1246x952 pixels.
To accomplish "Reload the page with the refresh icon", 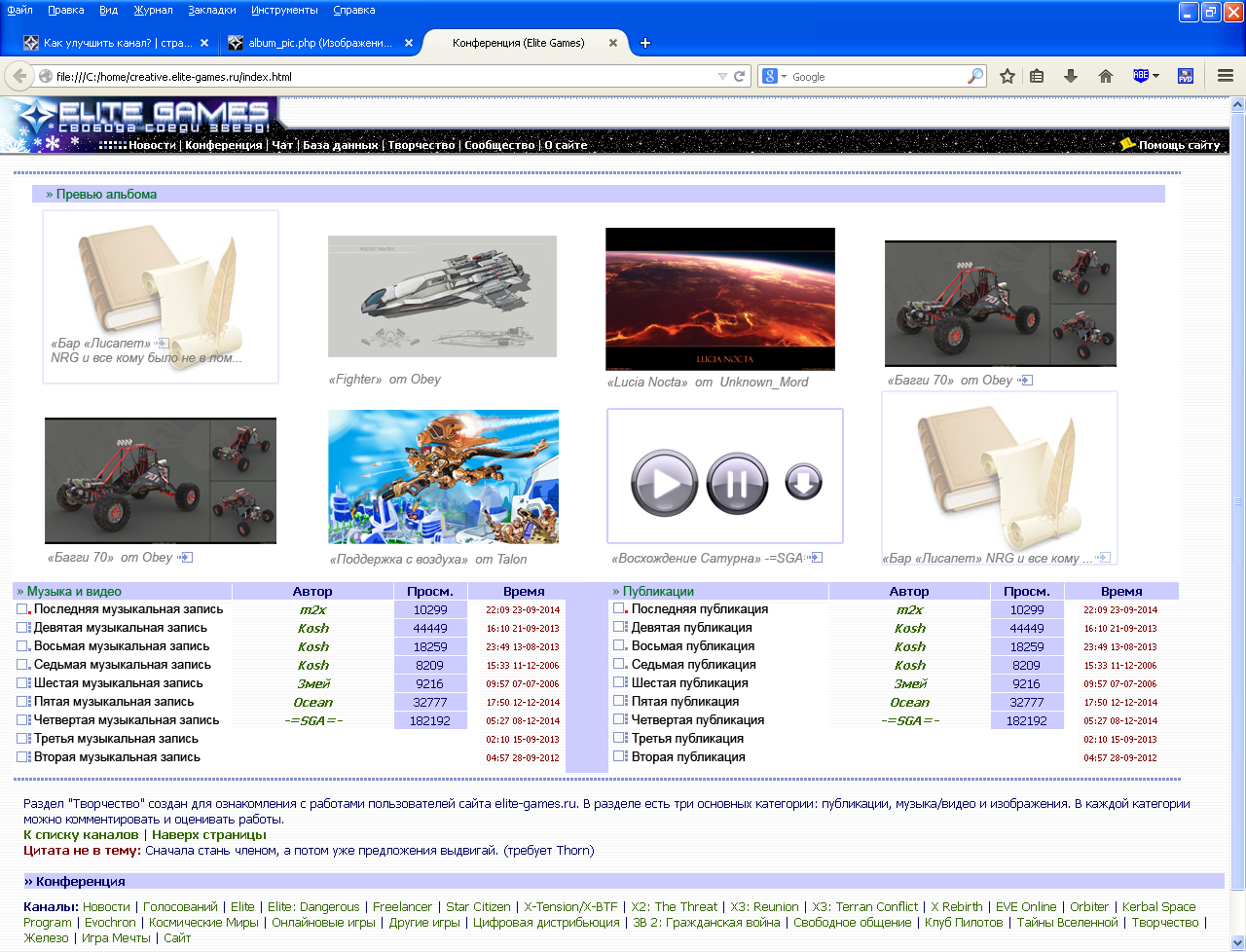I will tap(740, 76).
